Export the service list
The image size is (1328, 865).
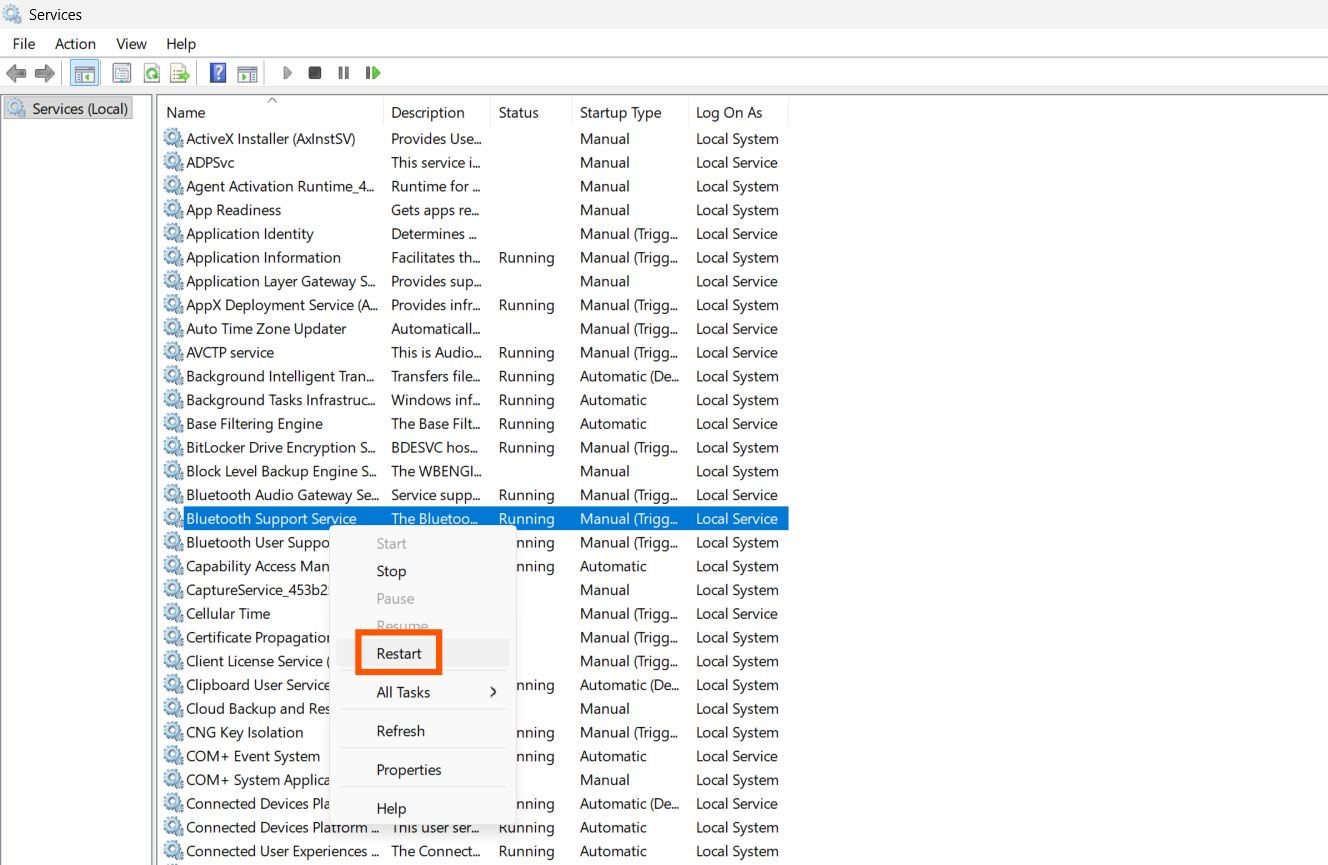pos(179,72)
